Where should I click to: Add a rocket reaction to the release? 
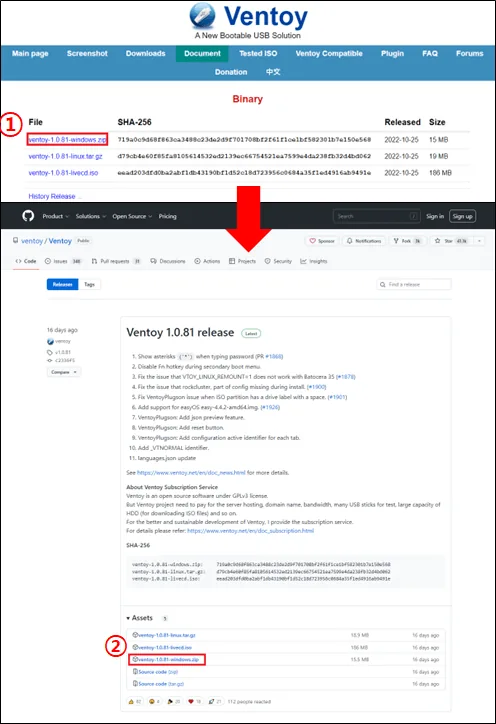point(214,701)
